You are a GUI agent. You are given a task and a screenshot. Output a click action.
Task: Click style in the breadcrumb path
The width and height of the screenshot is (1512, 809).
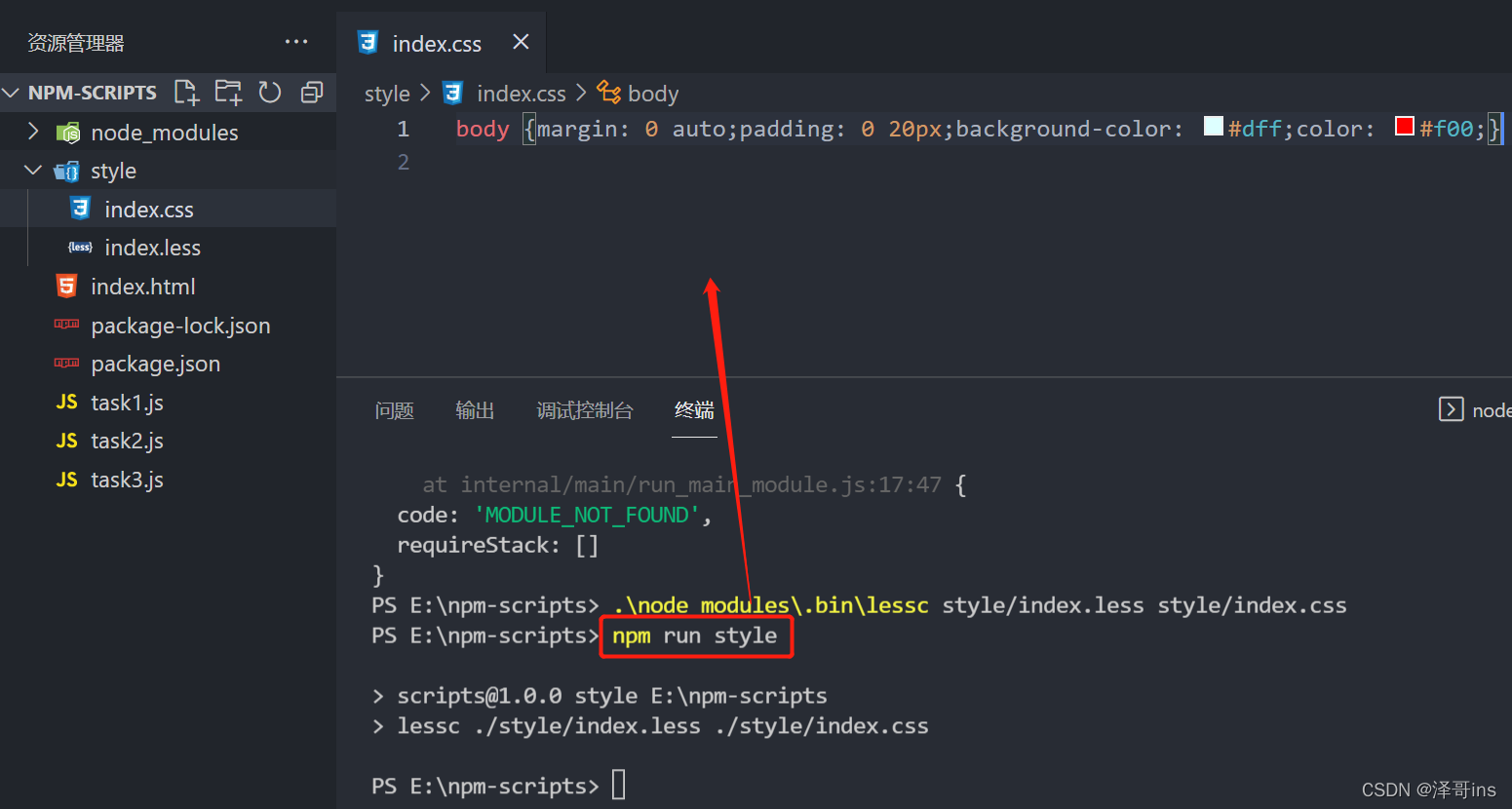click(386, 93)
